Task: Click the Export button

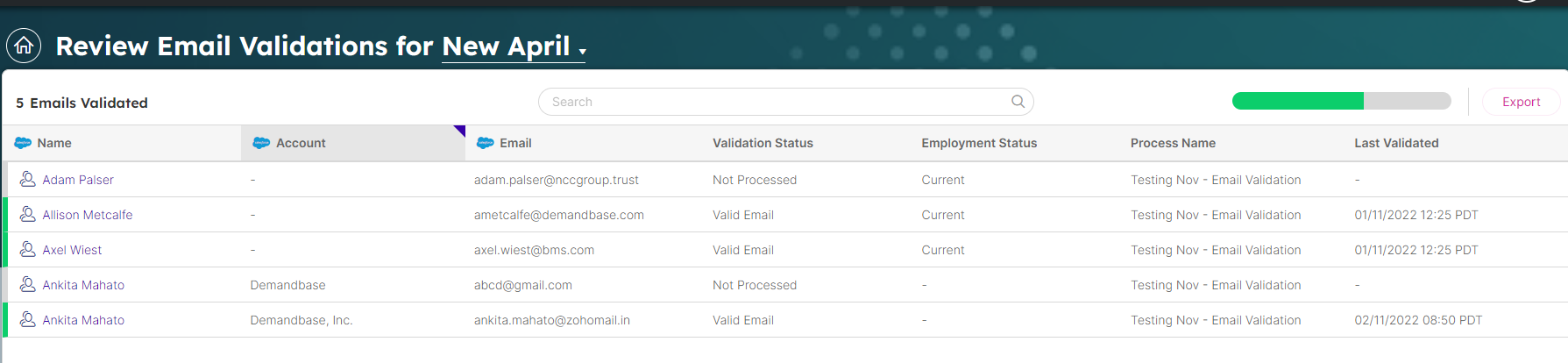Action: pos(1521,102)
